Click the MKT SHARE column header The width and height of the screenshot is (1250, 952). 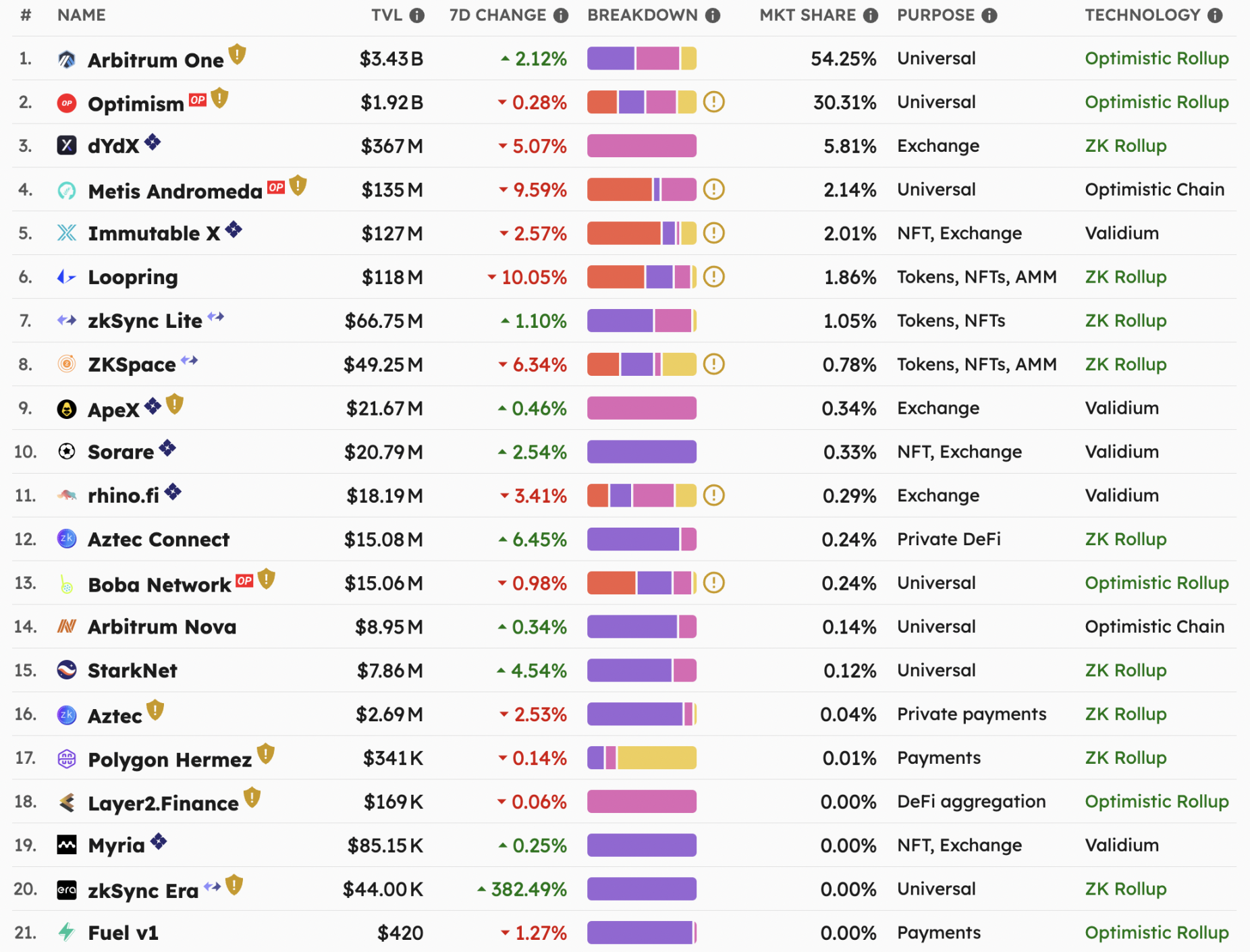807,15
